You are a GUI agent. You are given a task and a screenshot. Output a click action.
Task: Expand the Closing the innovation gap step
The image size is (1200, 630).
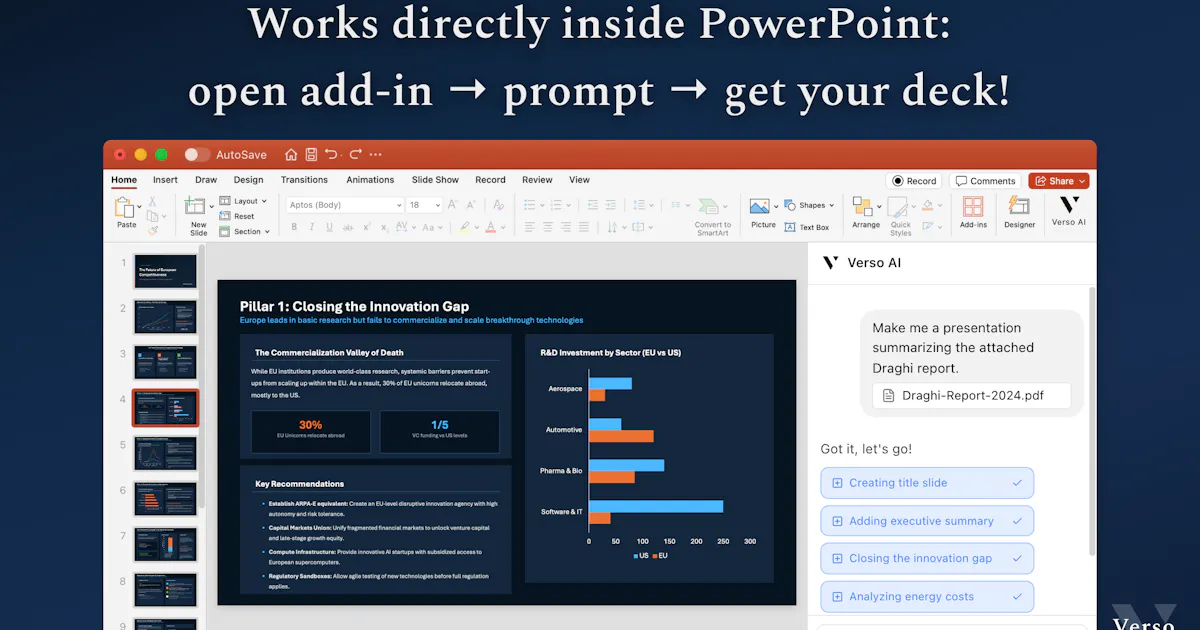coord(927,559)
